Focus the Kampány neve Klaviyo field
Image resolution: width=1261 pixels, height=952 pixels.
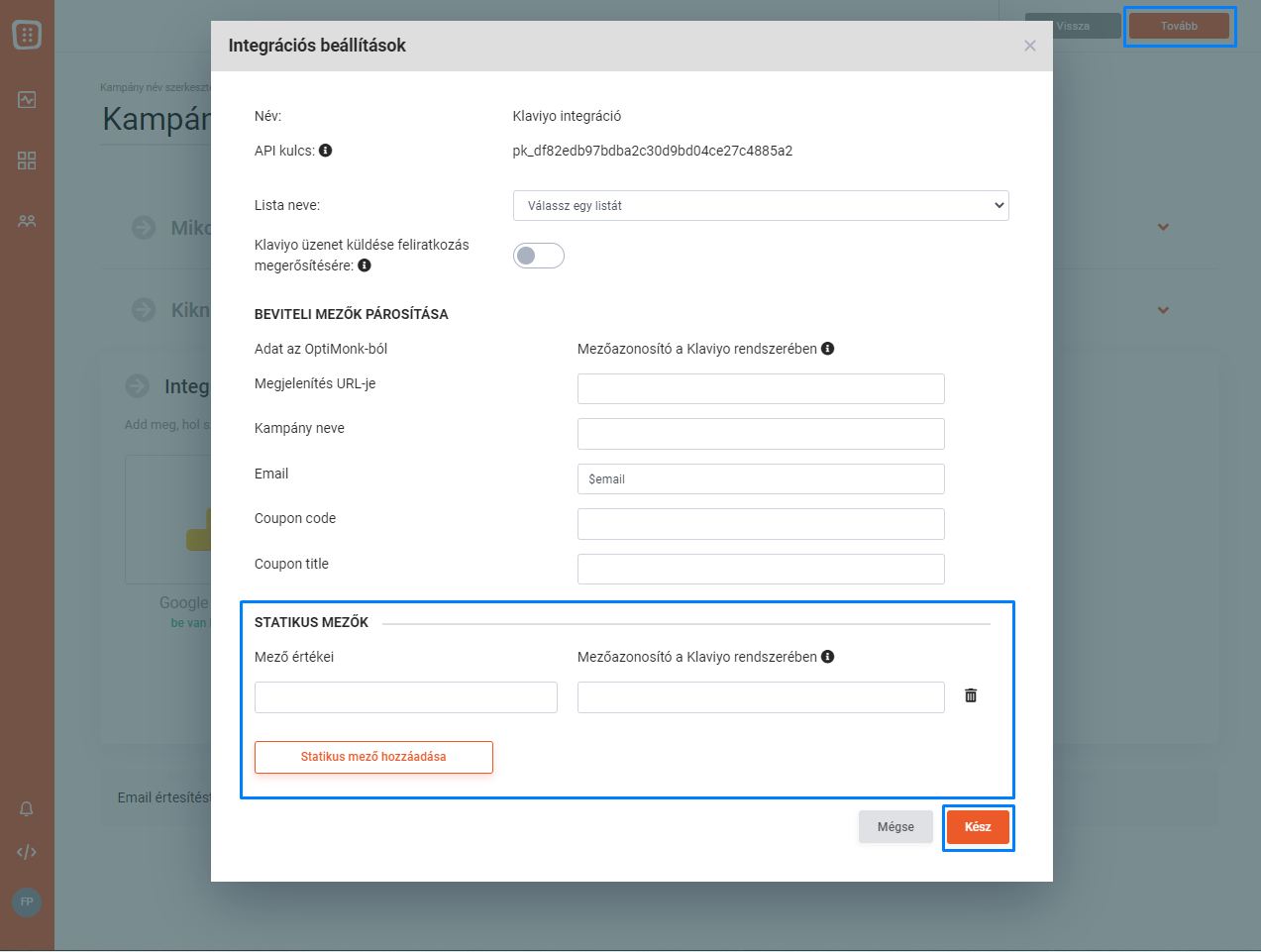(761, 434)
